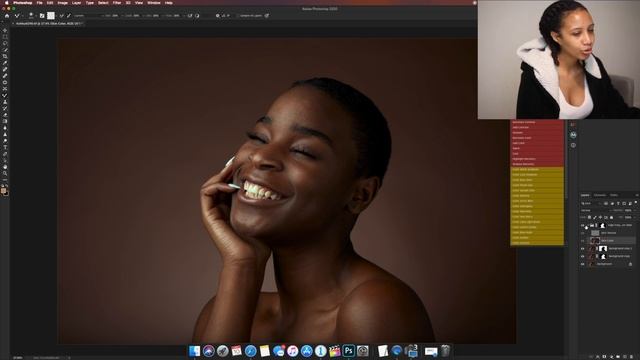Open the Filter menu
Image resolution: width=640 pixels, height=360 pixels.
[117, 2]
